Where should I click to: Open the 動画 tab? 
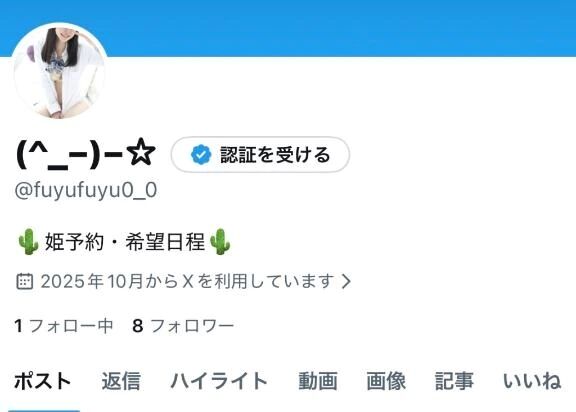[x=318, y=381]
